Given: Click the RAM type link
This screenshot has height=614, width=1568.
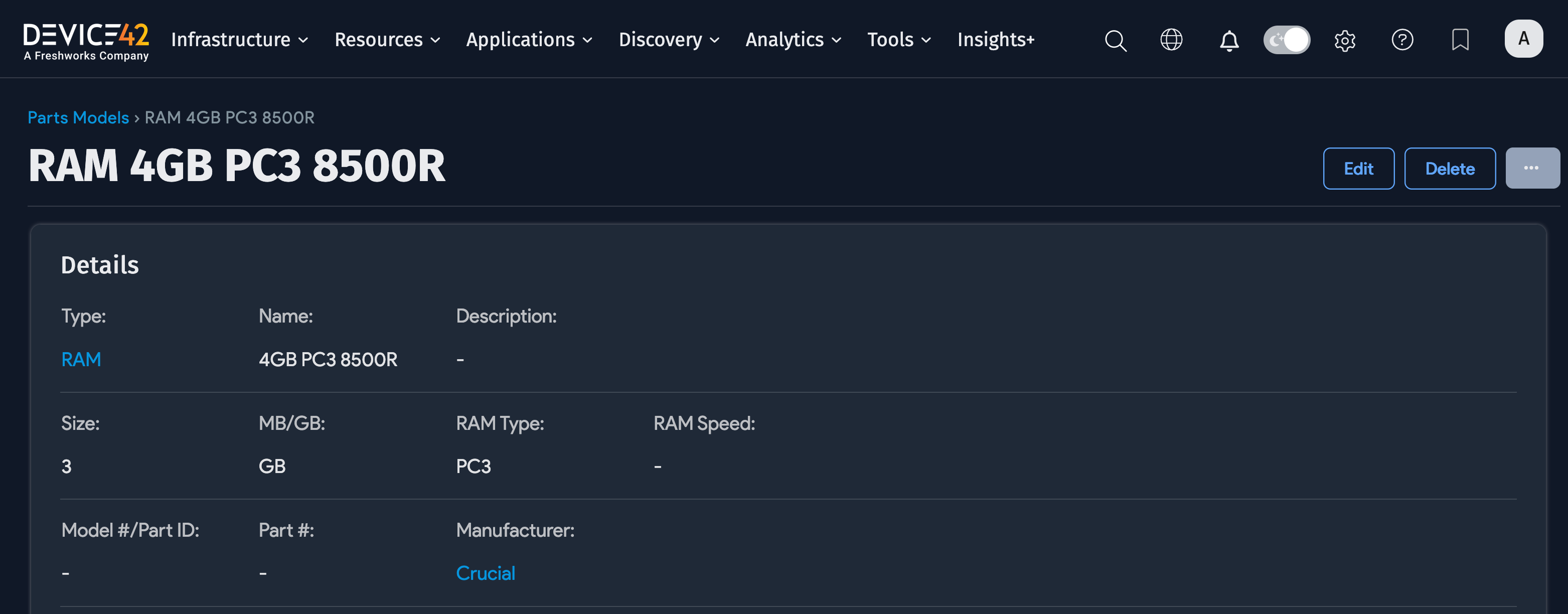Looking at the screenshot, I should click(x=81, y=359).
